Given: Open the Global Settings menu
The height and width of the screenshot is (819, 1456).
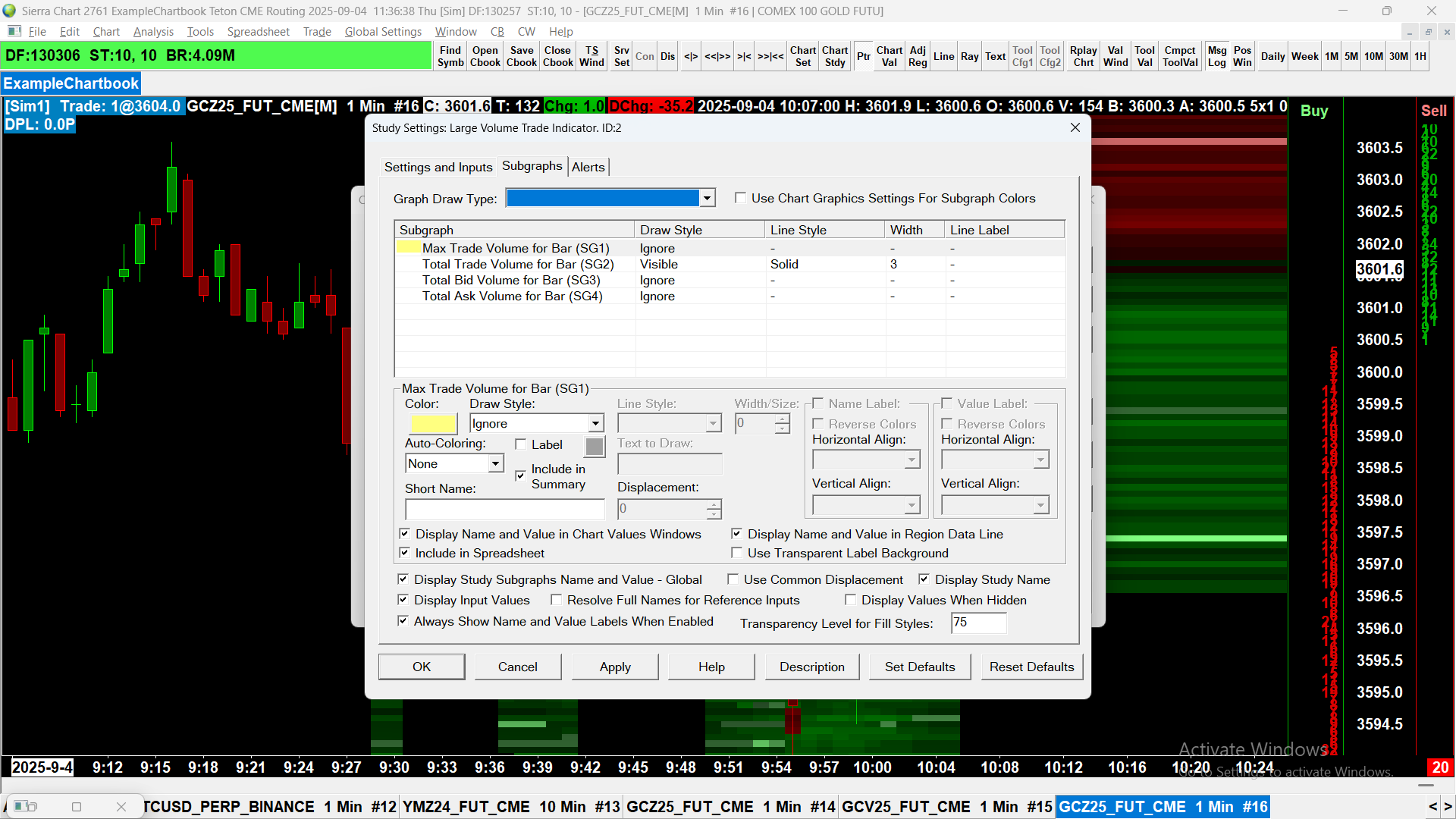Looking at the screenshot, I should [x=383, y=32].
